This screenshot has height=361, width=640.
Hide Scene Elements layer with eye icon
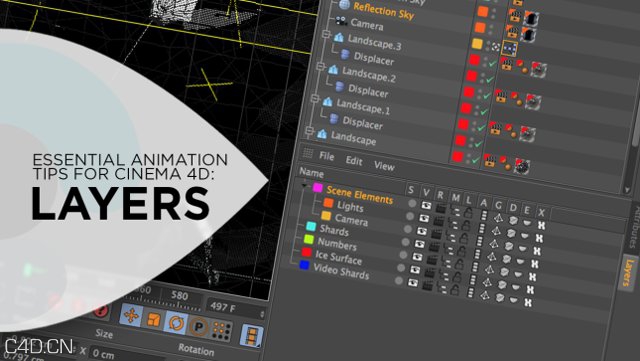tap(426, 205)
